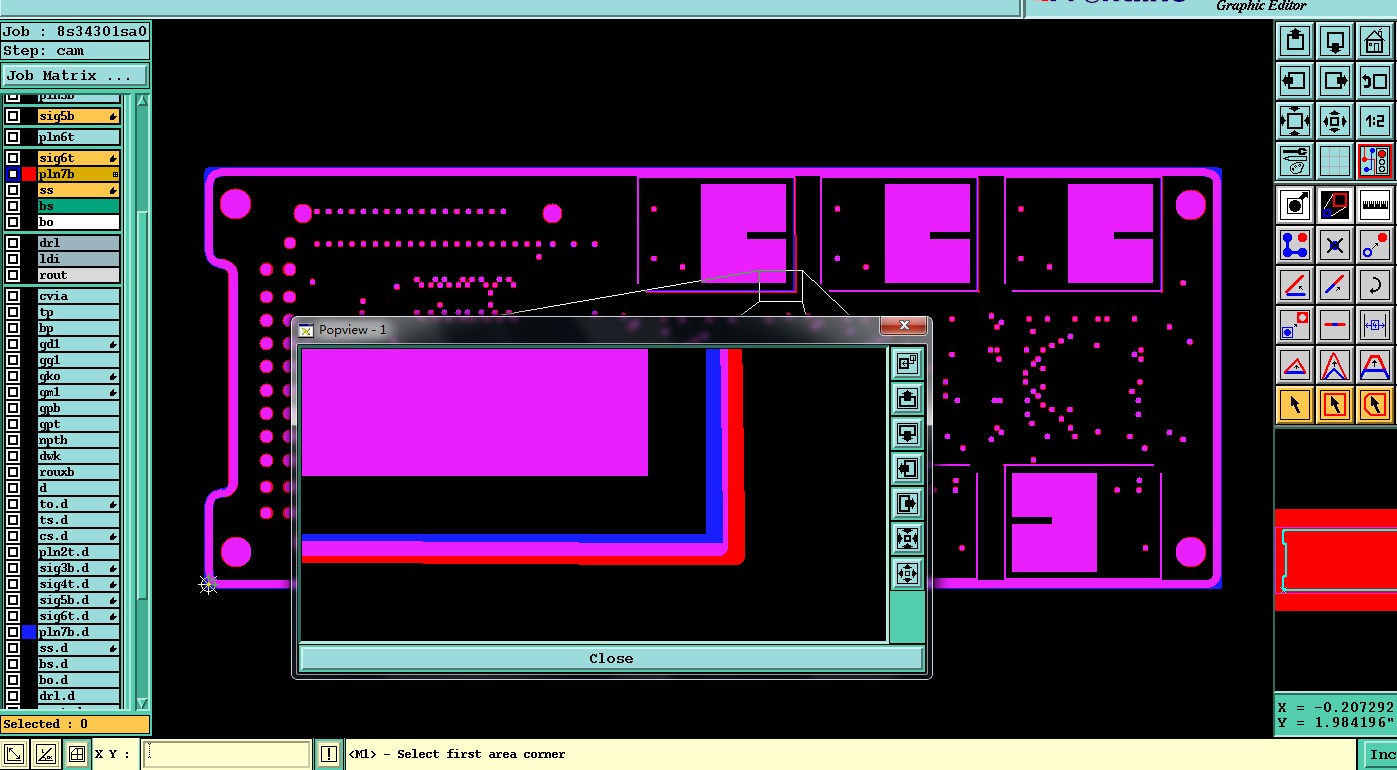Click the popview pan right icon

(x=907, y=504)
